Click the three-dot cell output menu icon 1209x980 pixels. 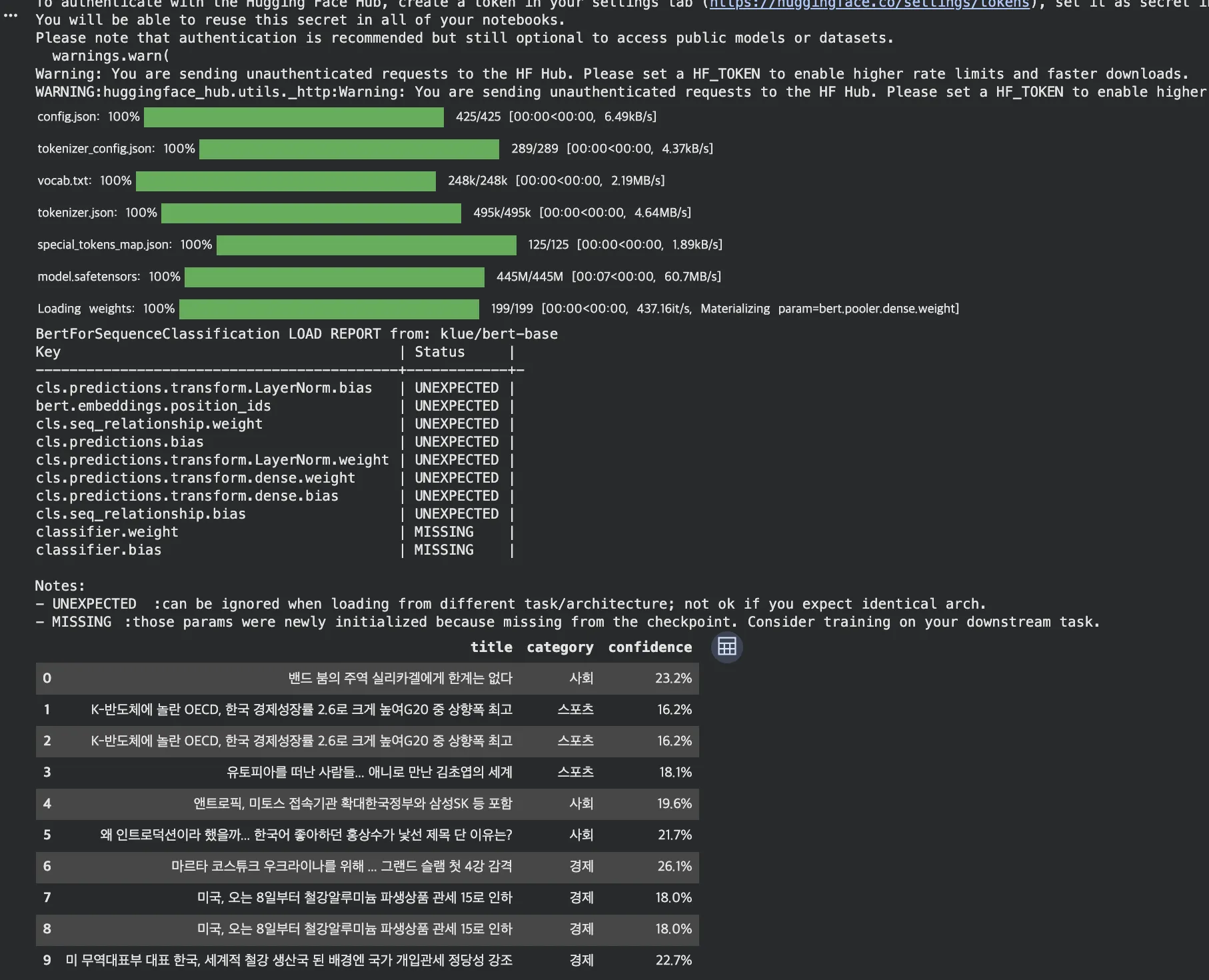(11, 15)
